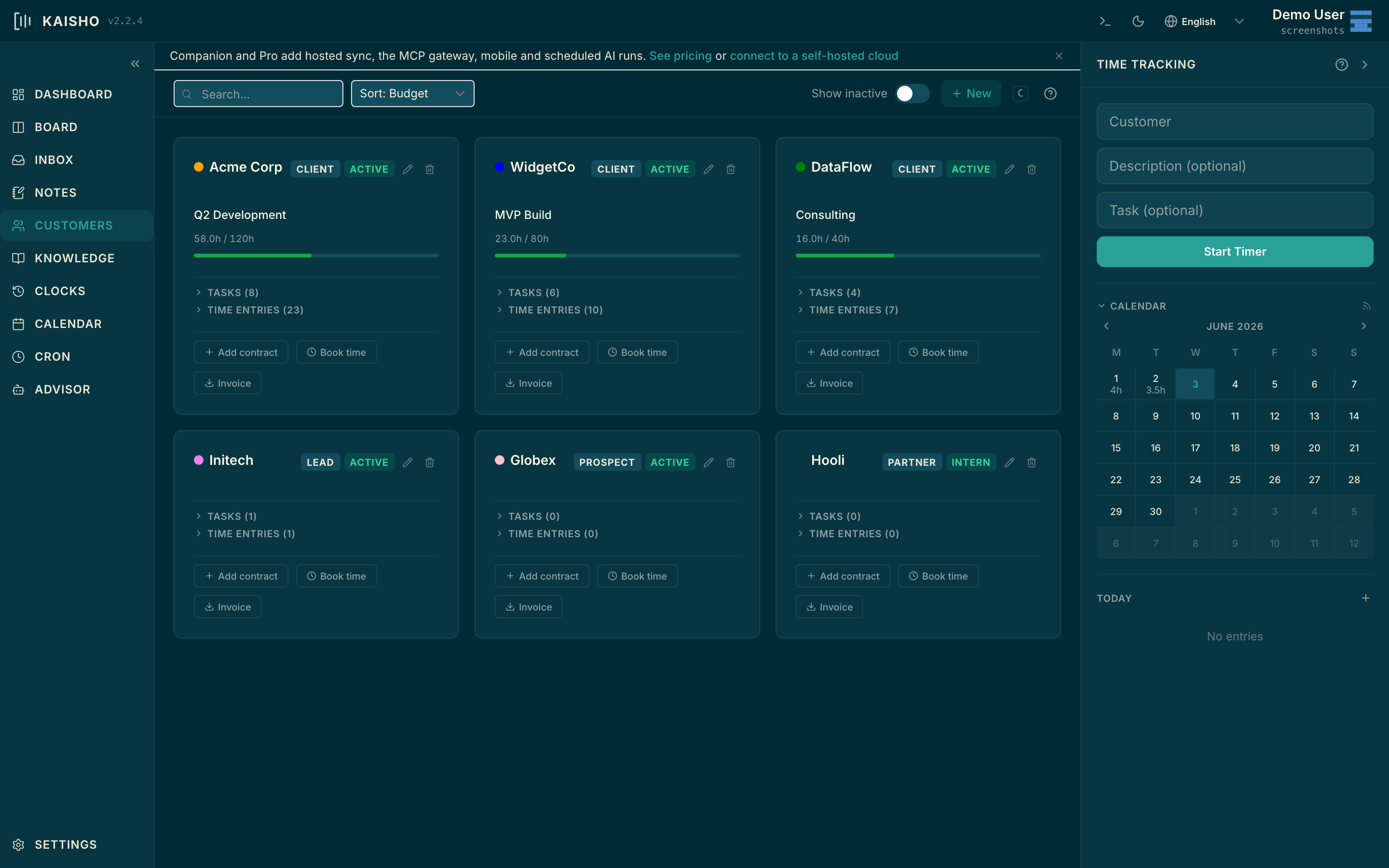Edit WidgetCo with pencil icon
The height and width of the screenshot is (868, 1389).
coord(708,169)
